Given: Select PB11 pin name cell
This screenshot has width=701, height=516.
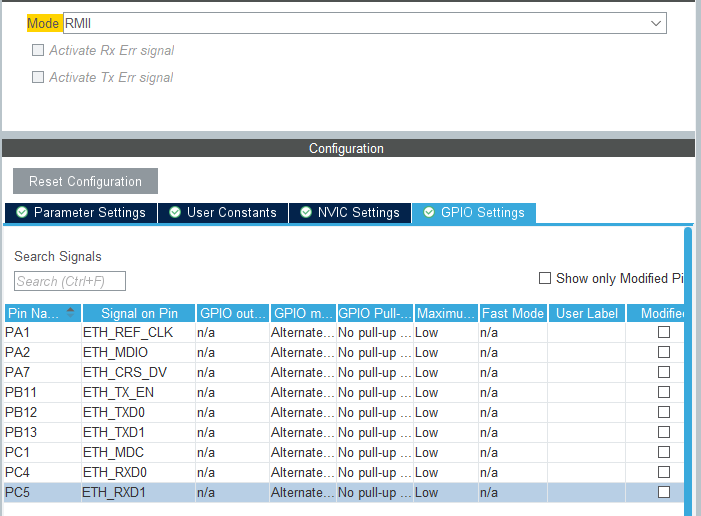Looking at the screenshot, I should click(42, 392).
